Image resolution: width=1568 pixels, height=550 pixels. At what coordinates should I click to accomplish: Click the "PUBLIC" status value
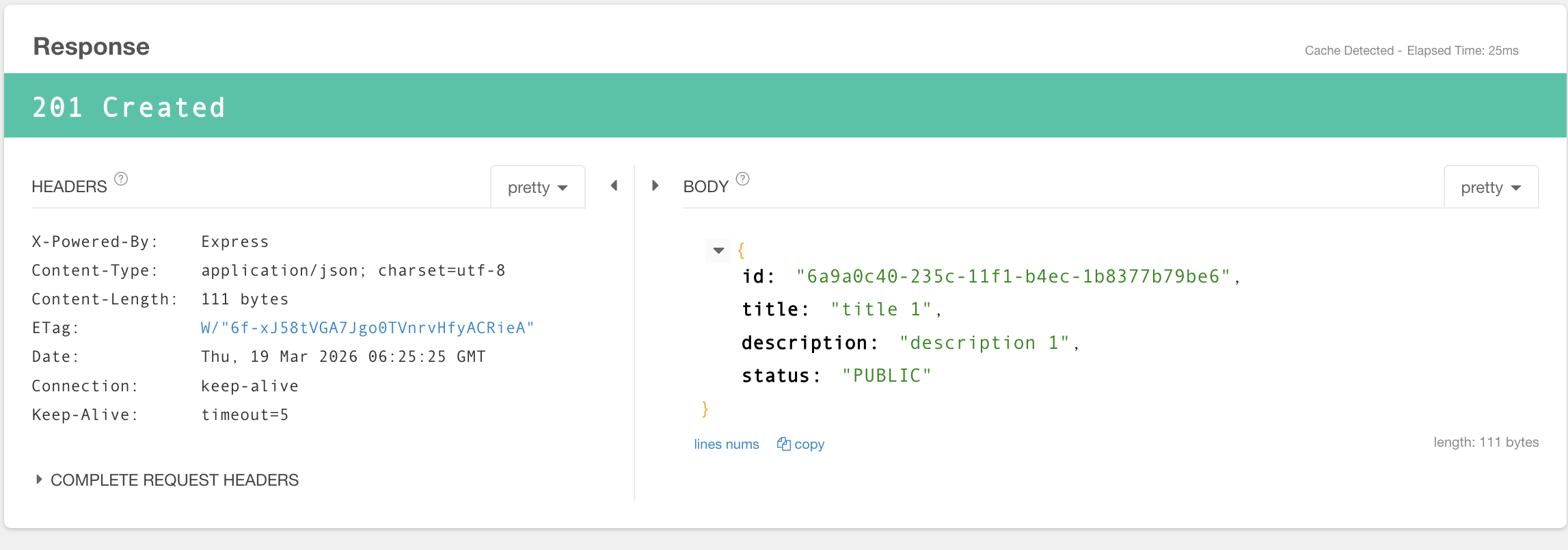point(887,376)
